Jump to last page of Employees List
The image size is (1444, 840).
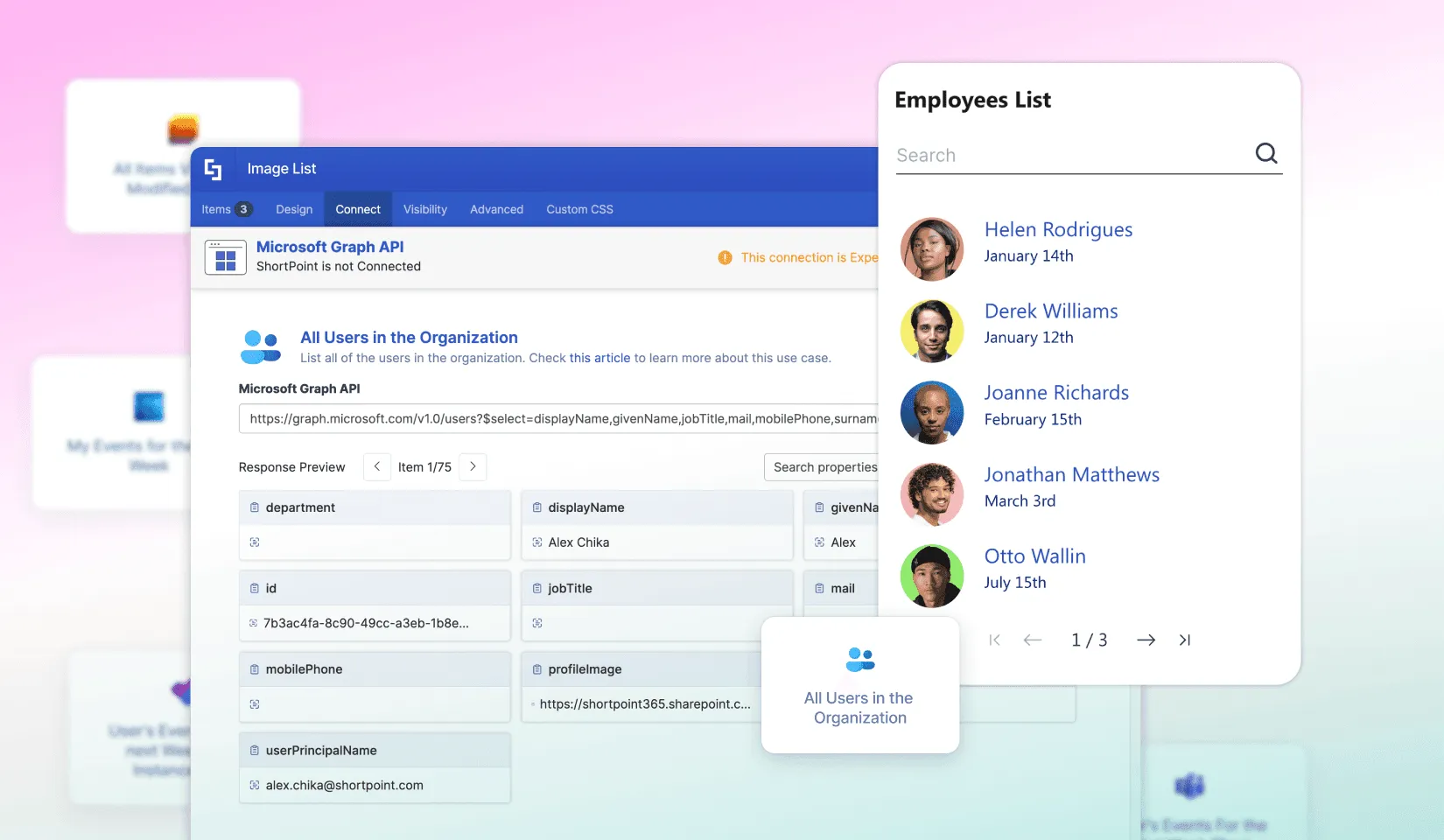coord(1184,640)
